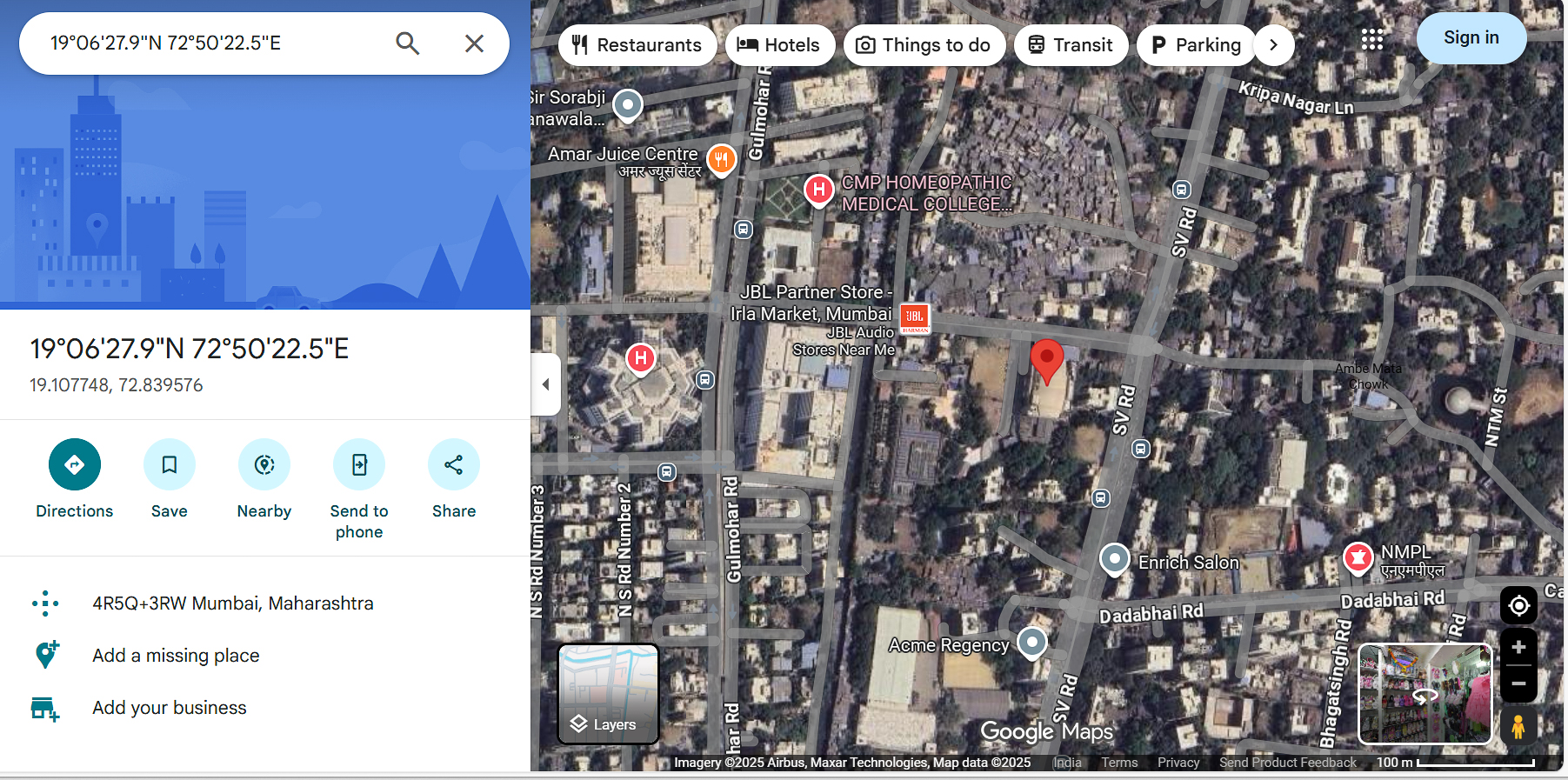The image size is (1568, 780).
Task: Clear the search with X button
Action: point(474,43)
